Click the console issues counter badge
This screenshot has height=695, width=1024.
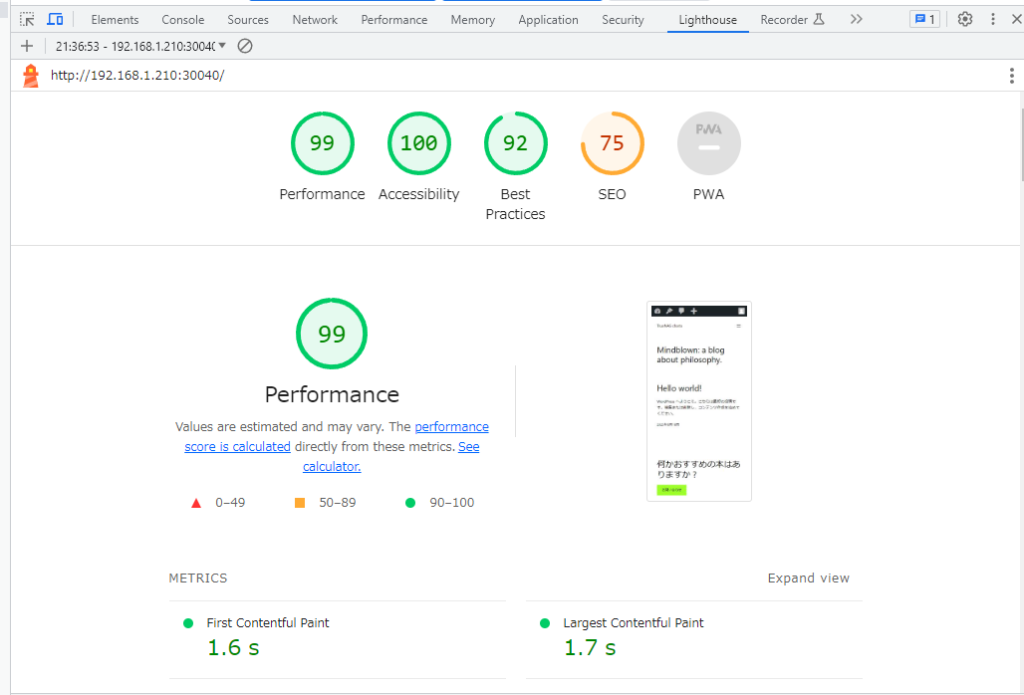924,19
